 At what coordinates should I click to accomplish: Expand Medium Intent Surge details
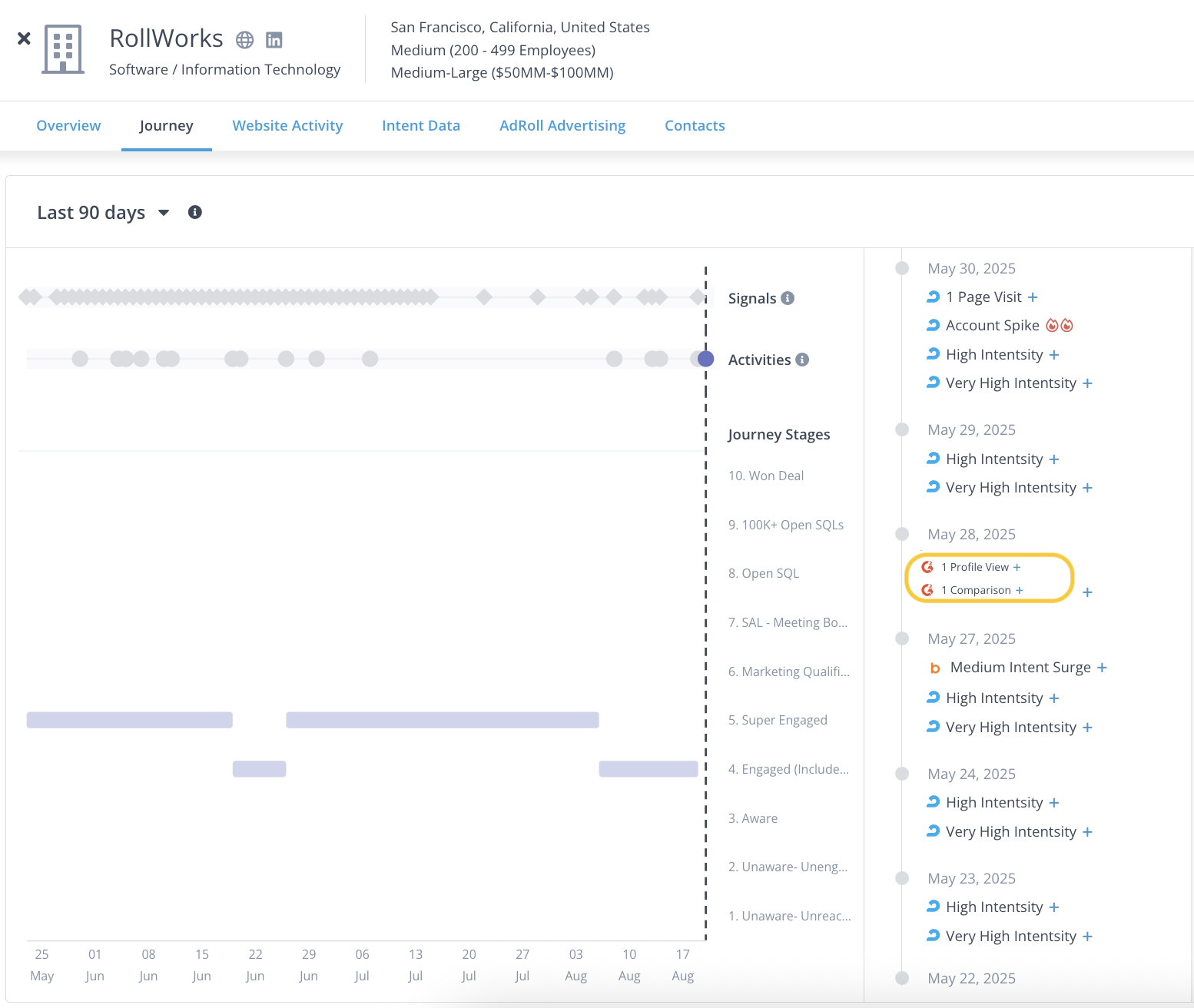click(1102, 668)
